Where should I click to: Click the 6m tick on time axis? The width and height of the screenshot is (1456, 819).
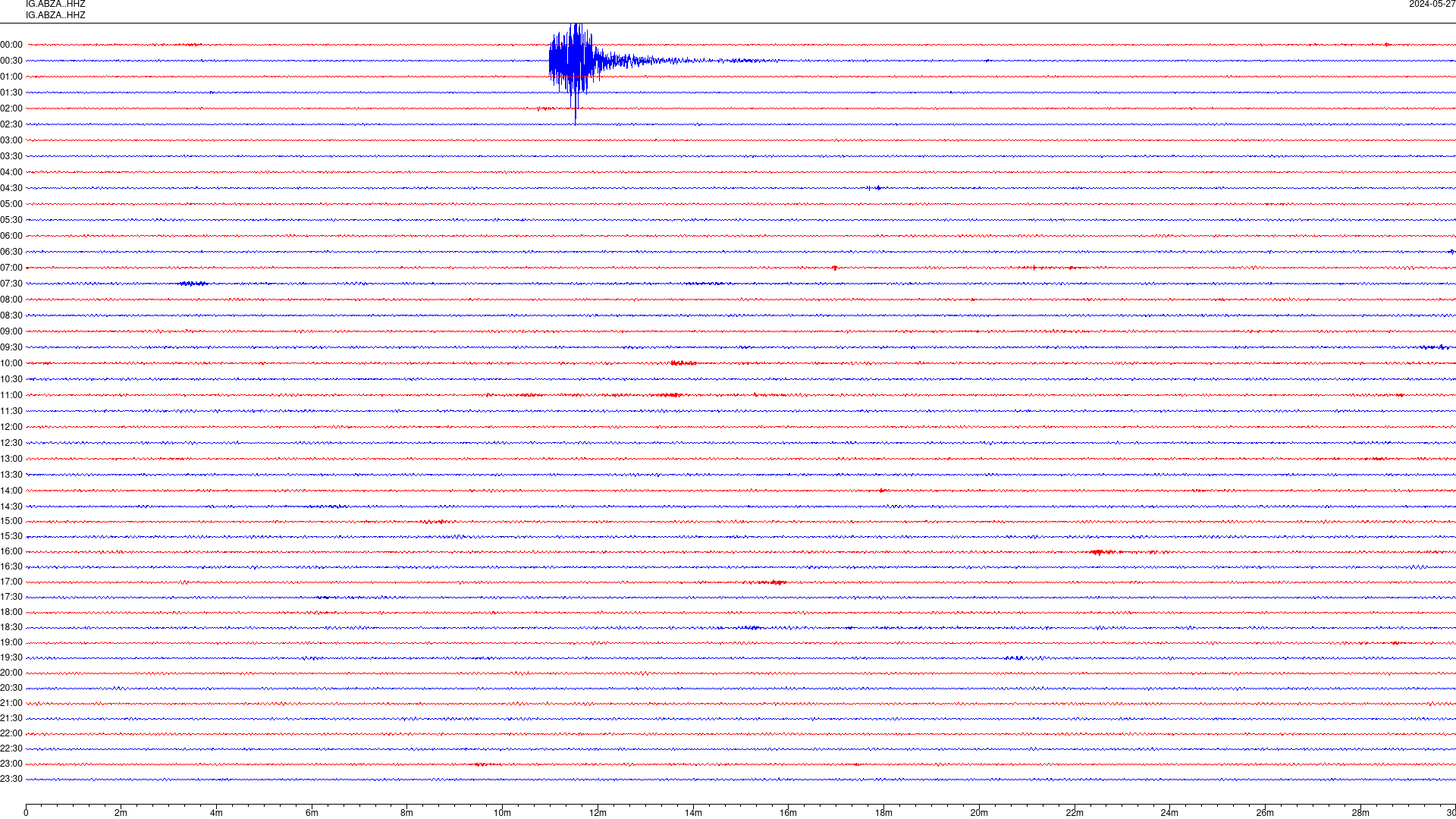pyautogui.click(x=312, y=813)
